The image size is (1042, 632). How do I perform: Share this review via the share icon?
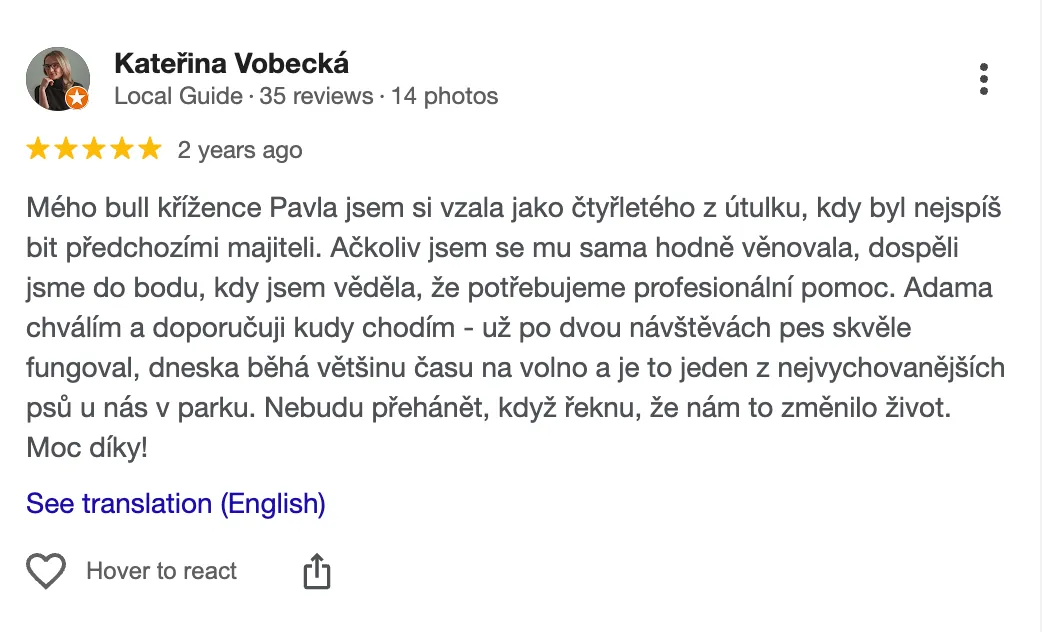pyautogui.click(x=316, y=572)
